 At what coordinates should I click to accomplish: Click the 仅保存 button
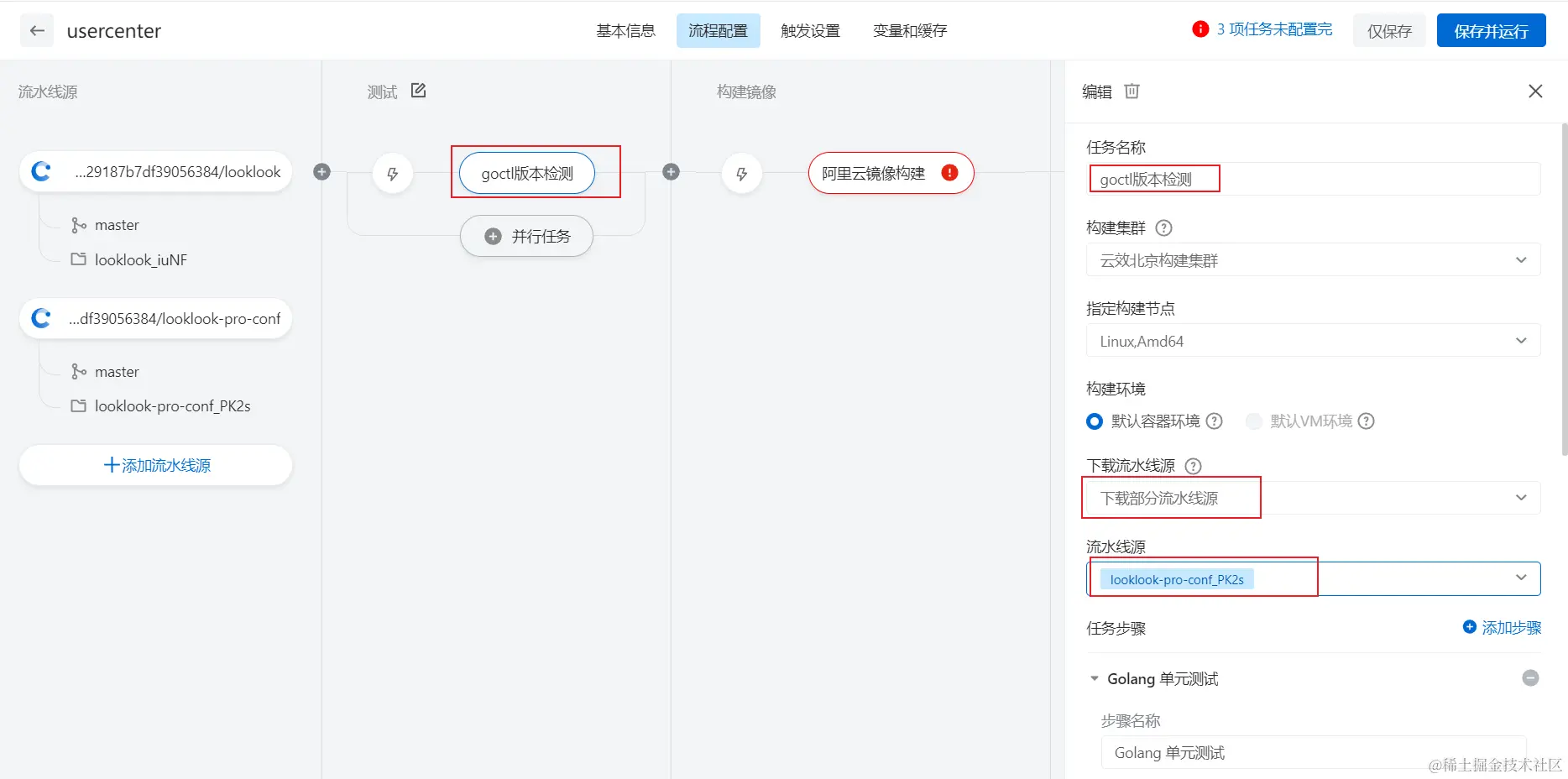(1389, 31)
